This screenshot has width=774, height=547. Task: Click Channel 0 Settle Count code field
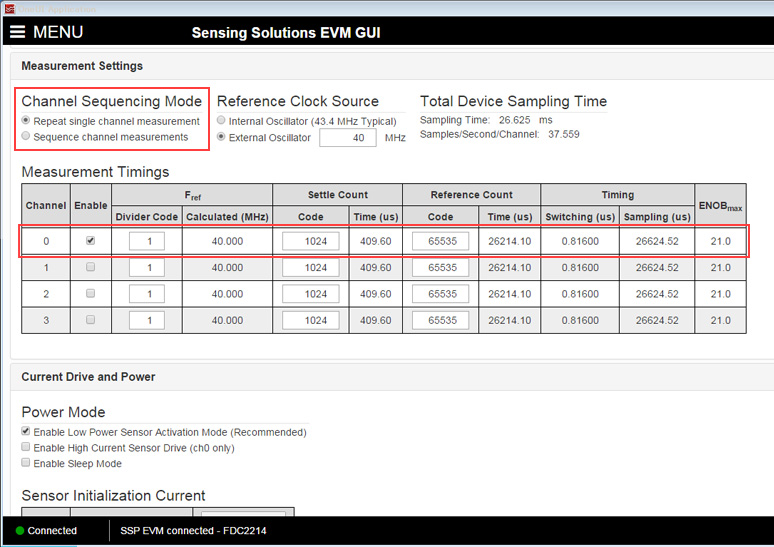[x=311, y=241]
